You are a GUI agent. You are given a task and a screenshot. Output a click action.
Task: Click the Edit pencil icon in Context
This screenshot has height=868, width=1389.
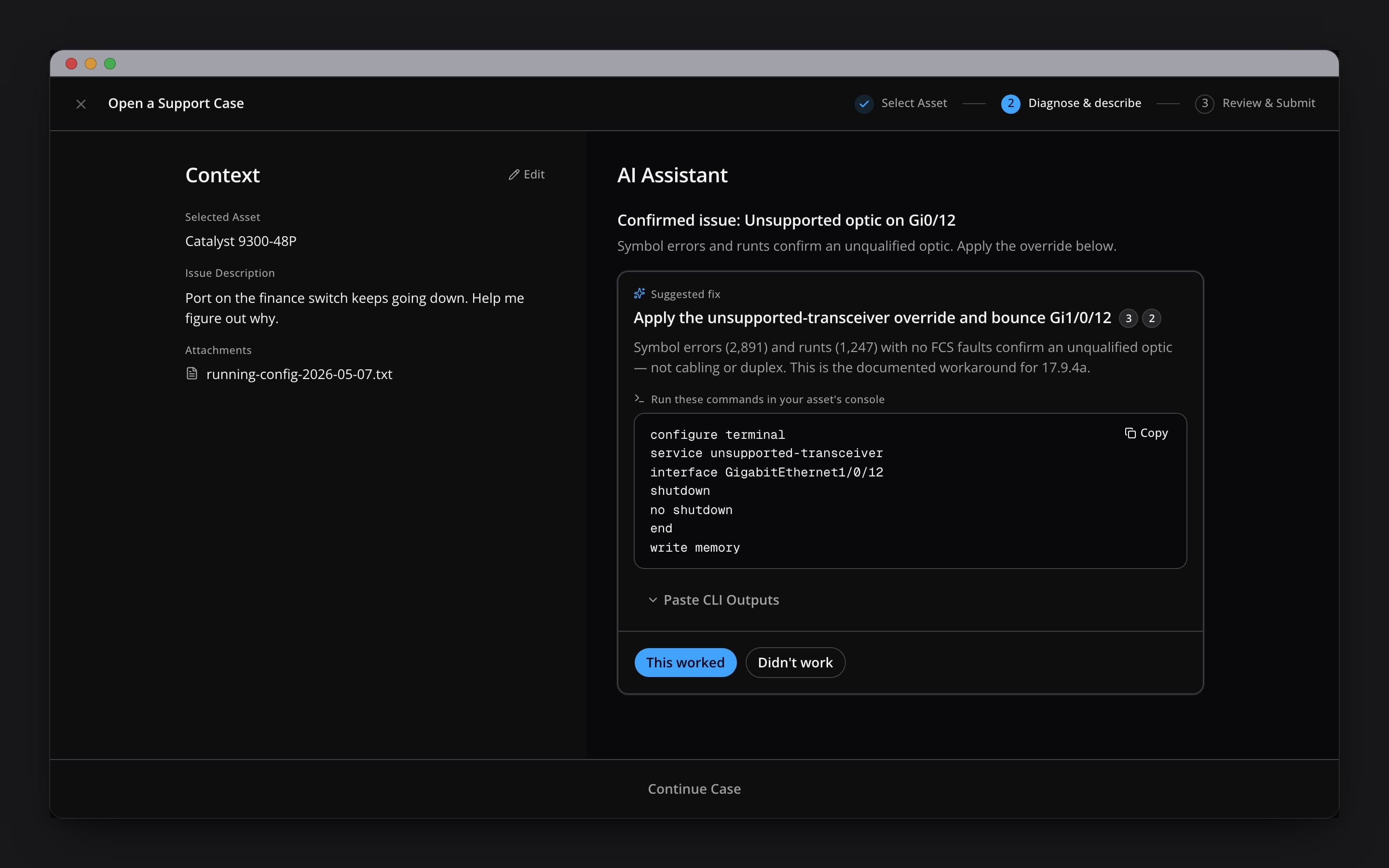click(514, 175)
